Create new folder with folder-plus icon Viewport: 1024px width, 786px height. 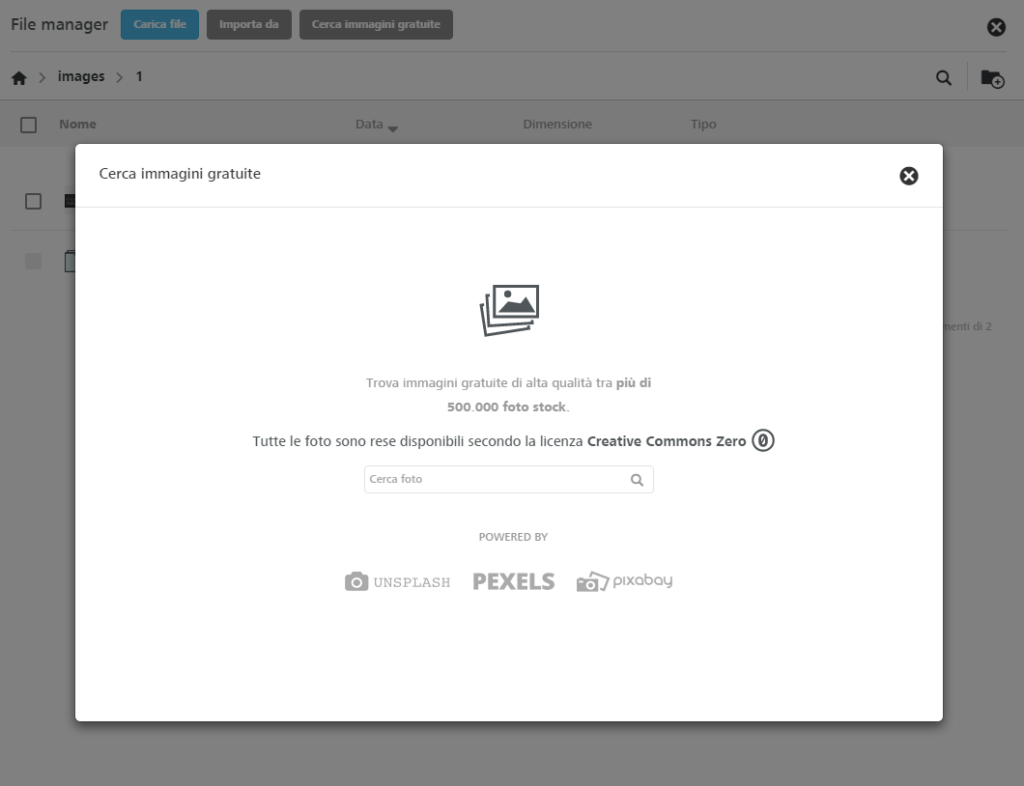tap(992, 78)
